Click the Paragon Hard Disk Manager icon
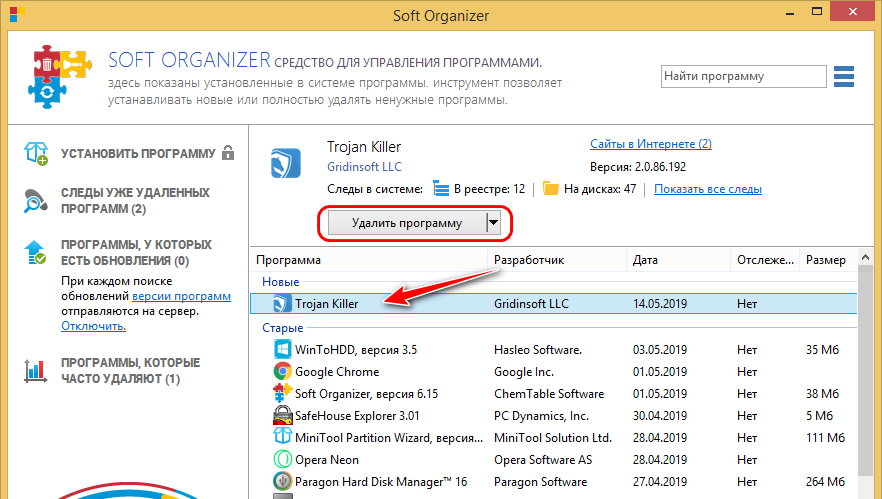This screenshot has height=499, width=882. (282, 482)
